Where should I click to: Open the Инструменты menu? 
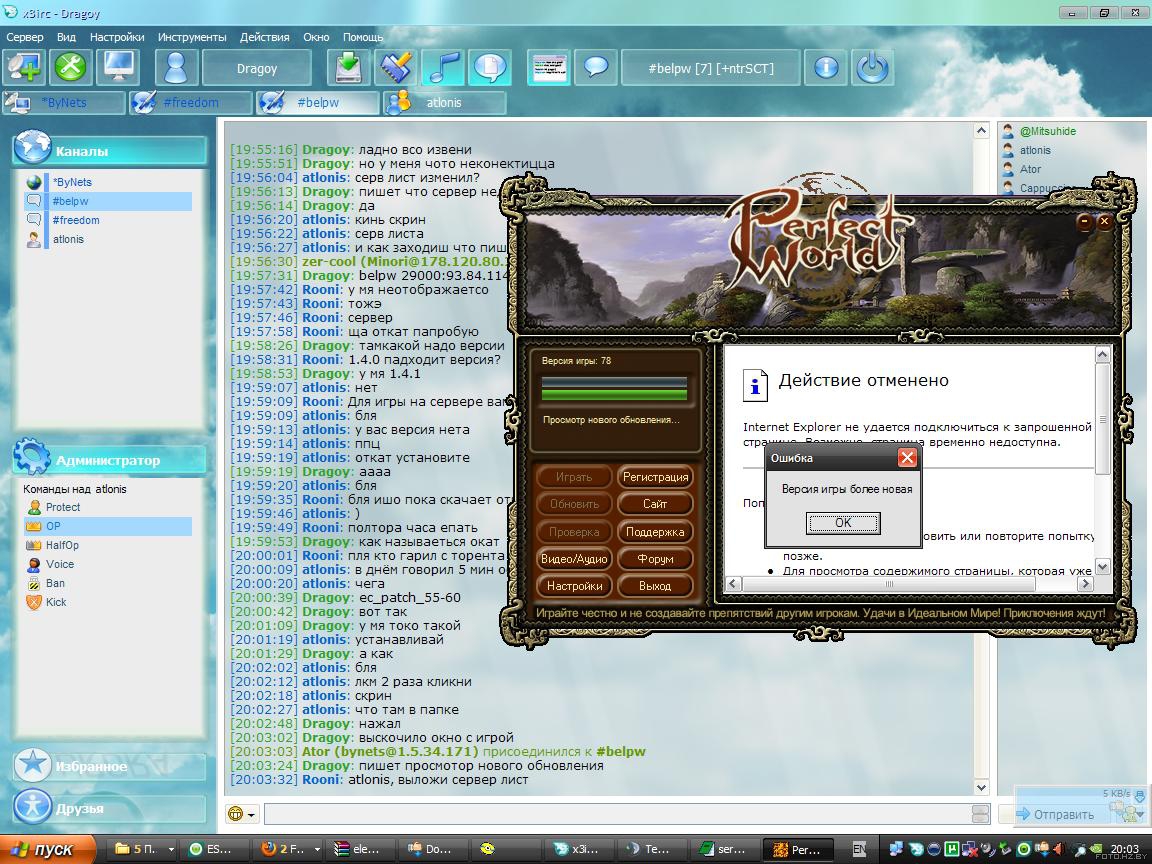coord(192,37)
